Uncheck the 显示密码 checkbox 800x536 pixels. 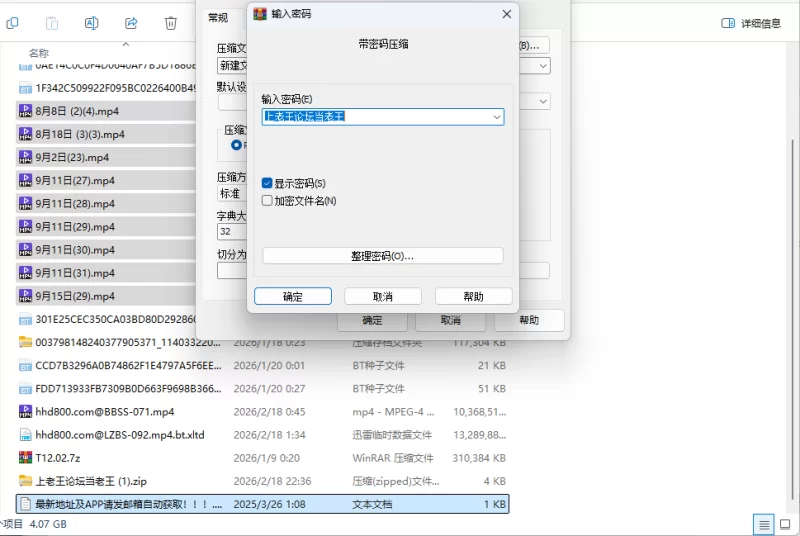tap(267, 184)
